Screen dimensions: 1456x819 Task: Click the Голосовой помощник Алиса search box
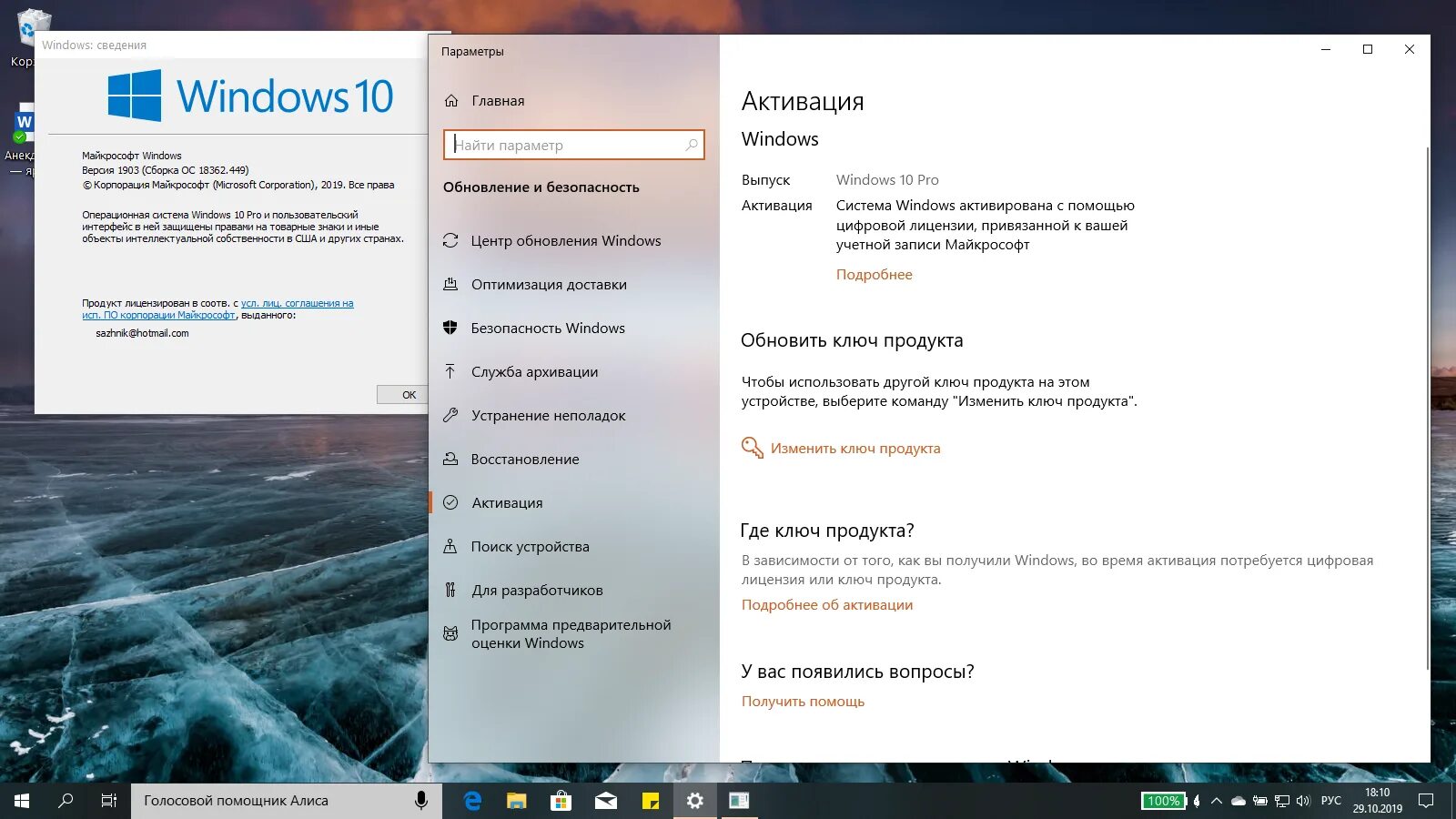[287, 801]
